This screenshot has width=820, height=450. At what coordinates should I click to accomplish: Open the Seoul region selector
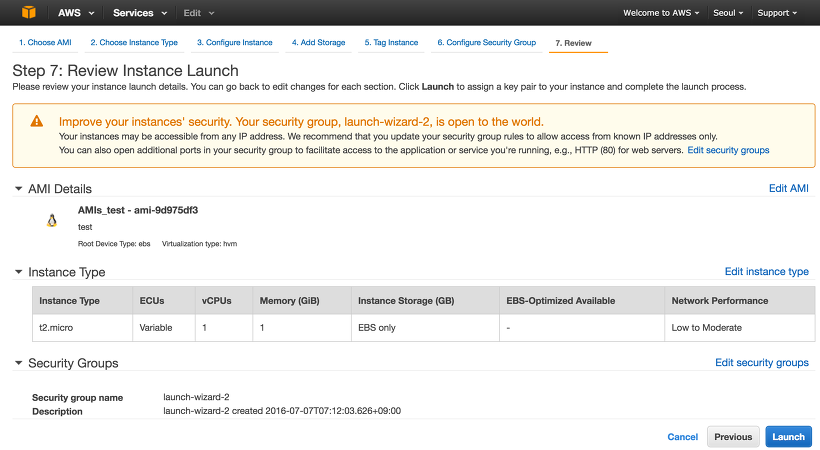pos(728,13)
